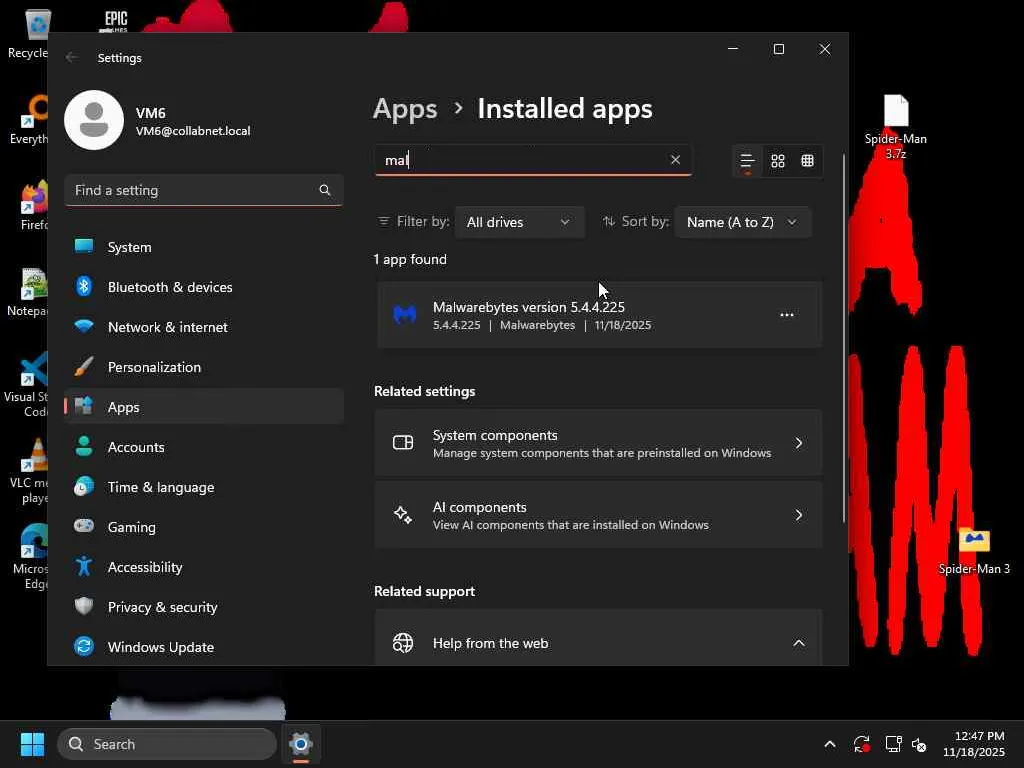1024x768 pixels.
Task: Select the Microsoft Edge desktop shortcut
Action: [x=30, y=557]
